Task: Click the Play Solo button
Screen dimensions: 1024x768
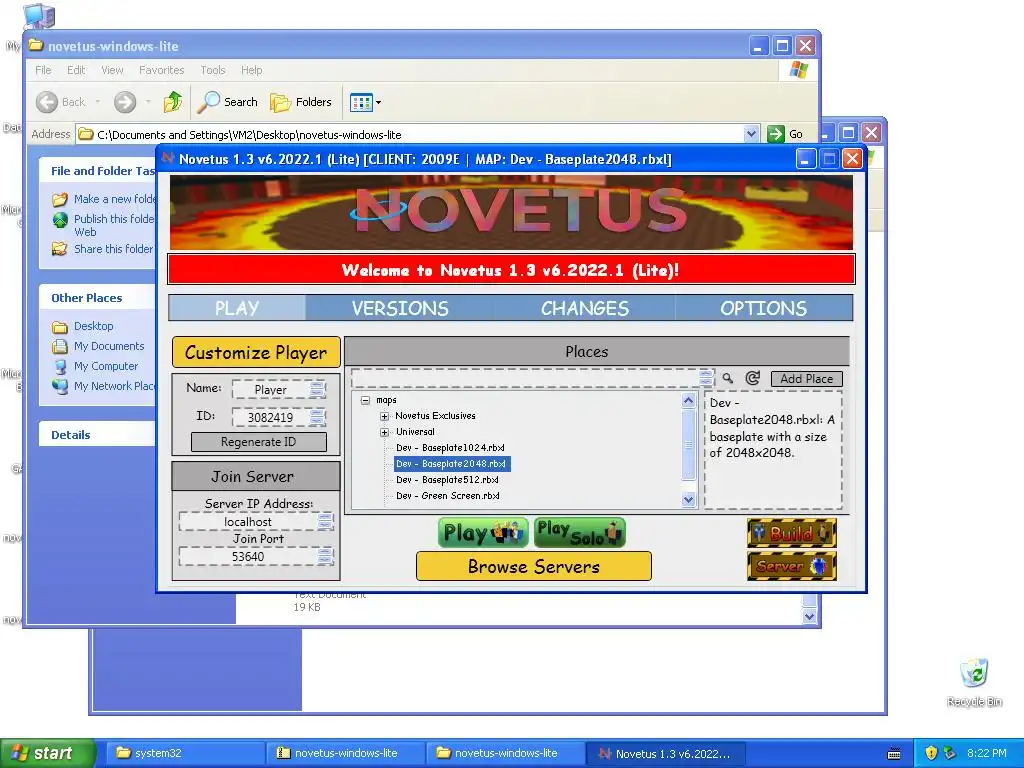Action: [579, 533]
